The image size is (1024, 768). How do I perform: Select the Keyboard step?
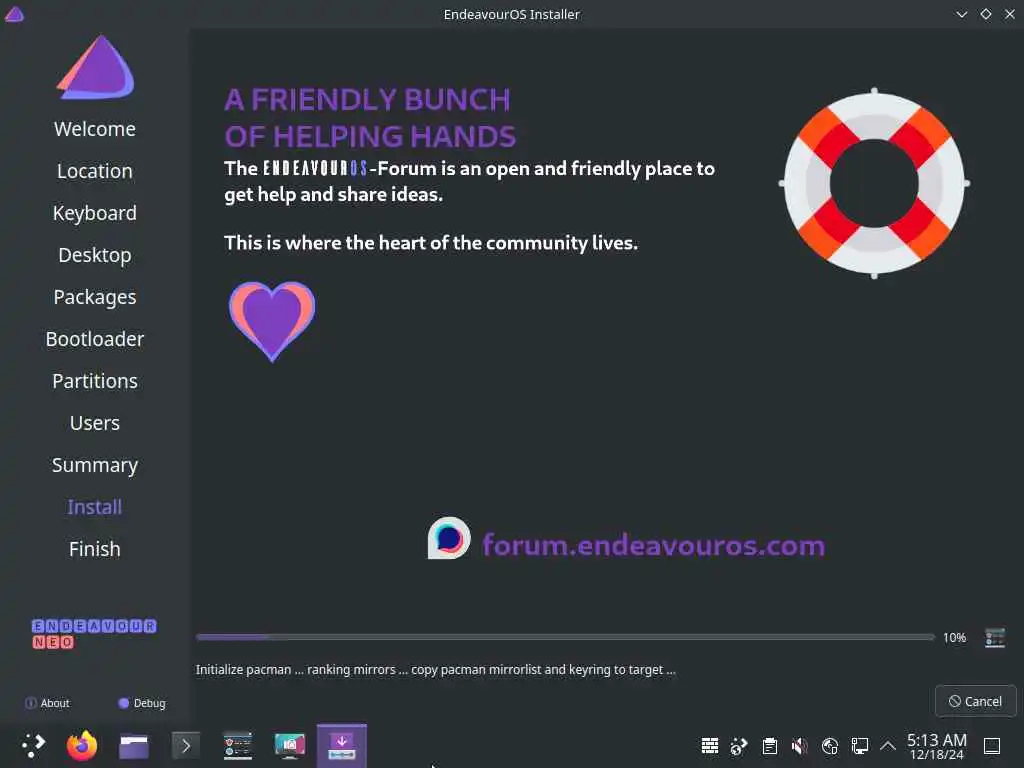pyautogui.click(x=95, y=214)
